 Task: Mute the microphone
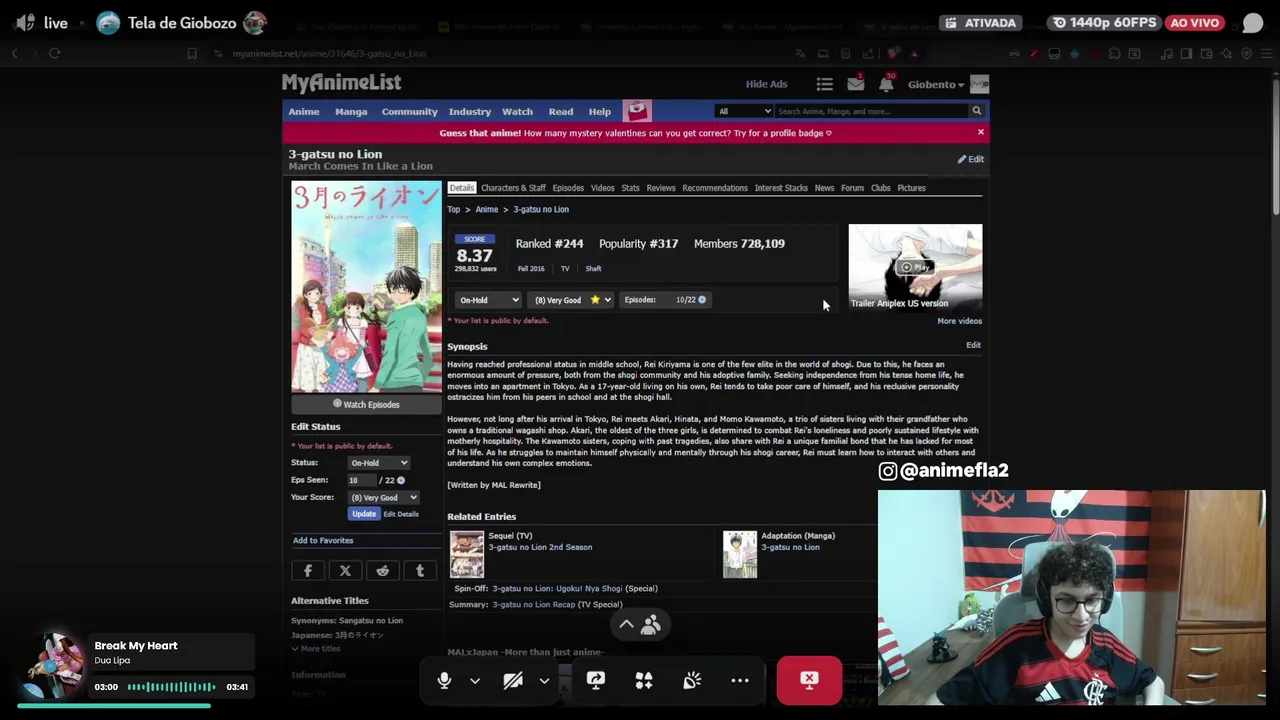(444, 680)
